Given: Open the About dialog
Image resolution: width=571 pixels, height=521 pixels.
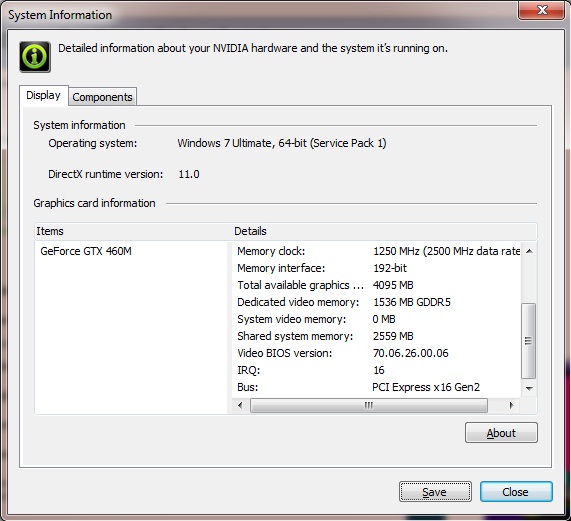Looking at the screenshot, I should tap(501, 433).
